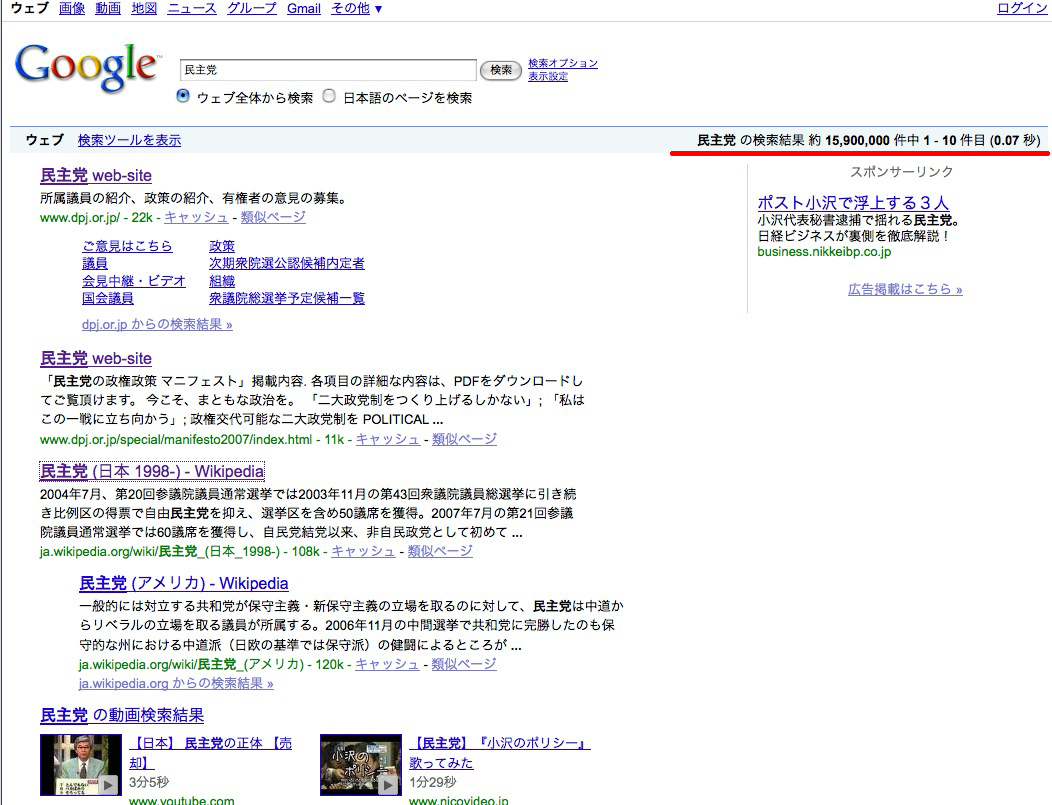Open 会見中継・ビデオ sitelink
The image size is (1052, 805).
pyautogui.click(x=134, y=281)
